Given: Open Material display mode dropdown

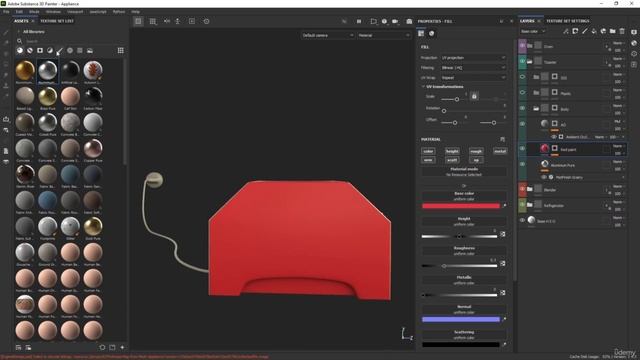Looking at the screenshot, I should pos(384,36).
